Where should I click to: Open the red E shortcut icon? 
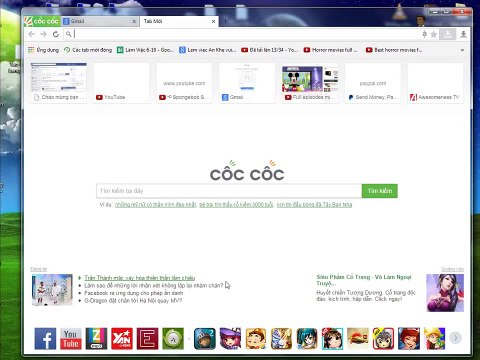[x=147, y=339]
